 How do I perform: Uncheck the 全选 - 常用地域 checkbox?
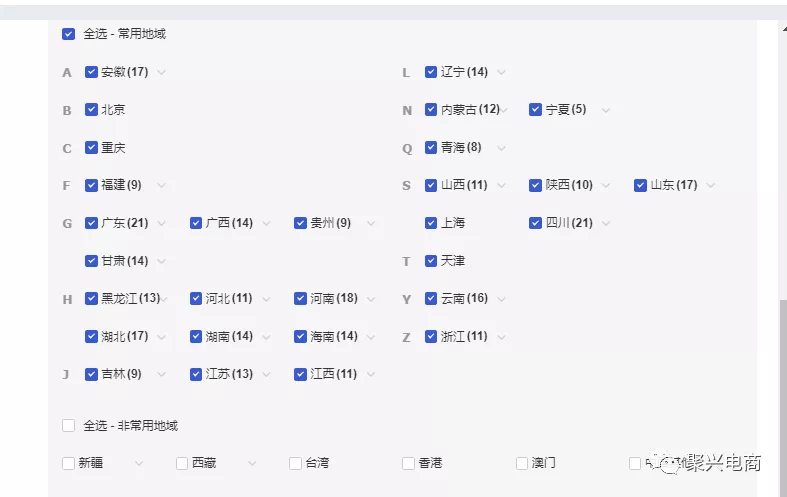pos(68,34)
